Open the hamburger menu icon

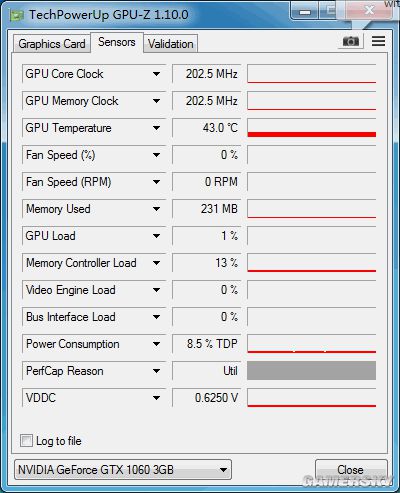click(378, 41)
